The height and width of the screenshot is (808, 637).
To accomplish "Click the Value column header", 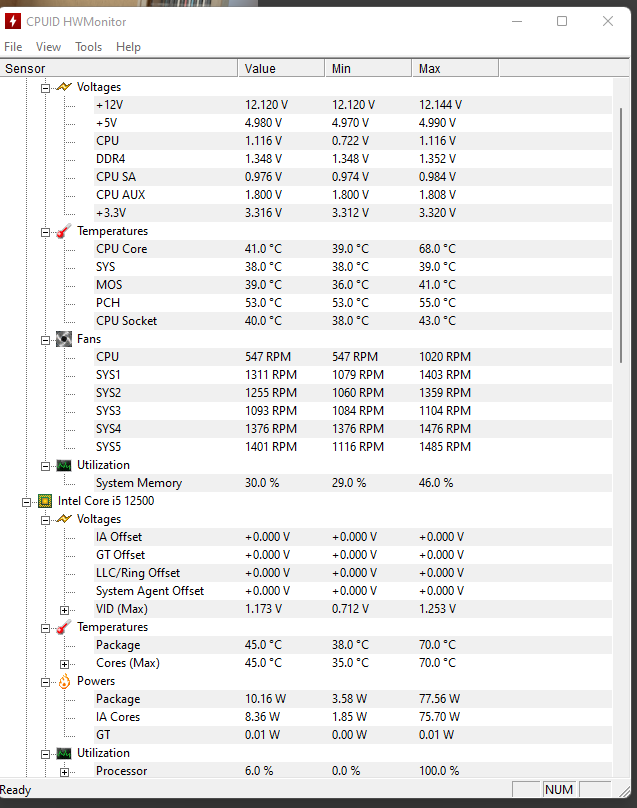I will [282, 69].
